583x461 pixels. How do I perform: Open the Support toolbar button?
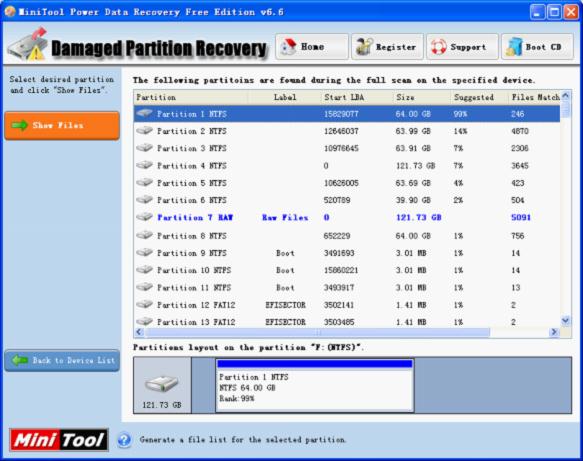point(462,46)
